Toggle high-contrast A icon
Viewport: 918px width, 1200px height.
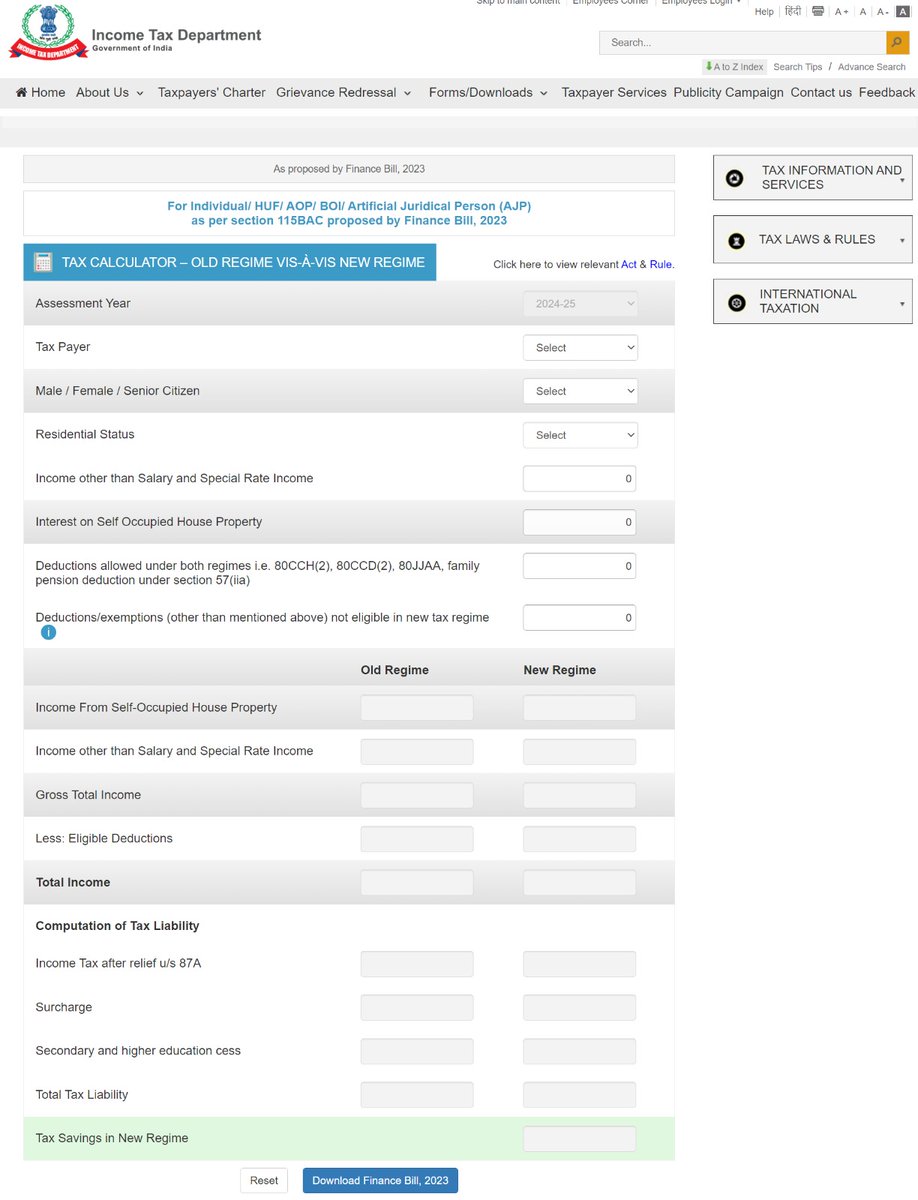903,11
